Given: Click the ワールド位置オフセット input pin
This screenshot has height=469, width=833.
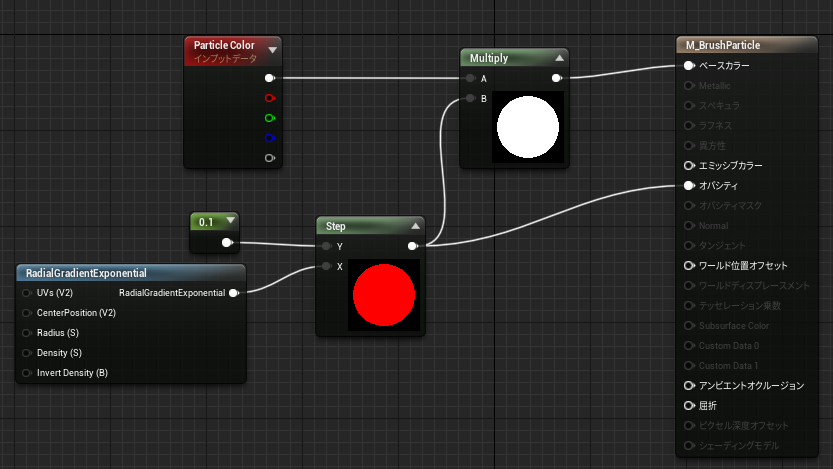Looking at the screenshot, I should point(689,266).
